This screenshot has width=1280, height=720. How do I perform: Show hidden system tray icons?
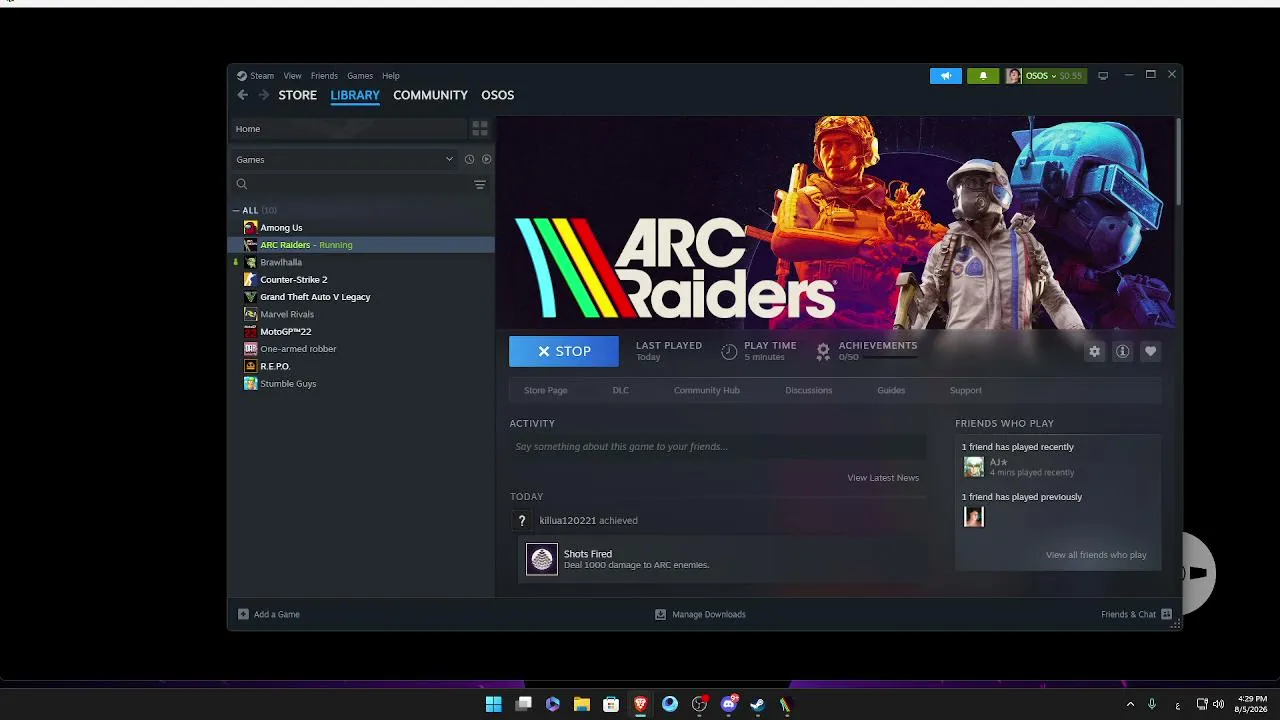tap(1131, 704)
